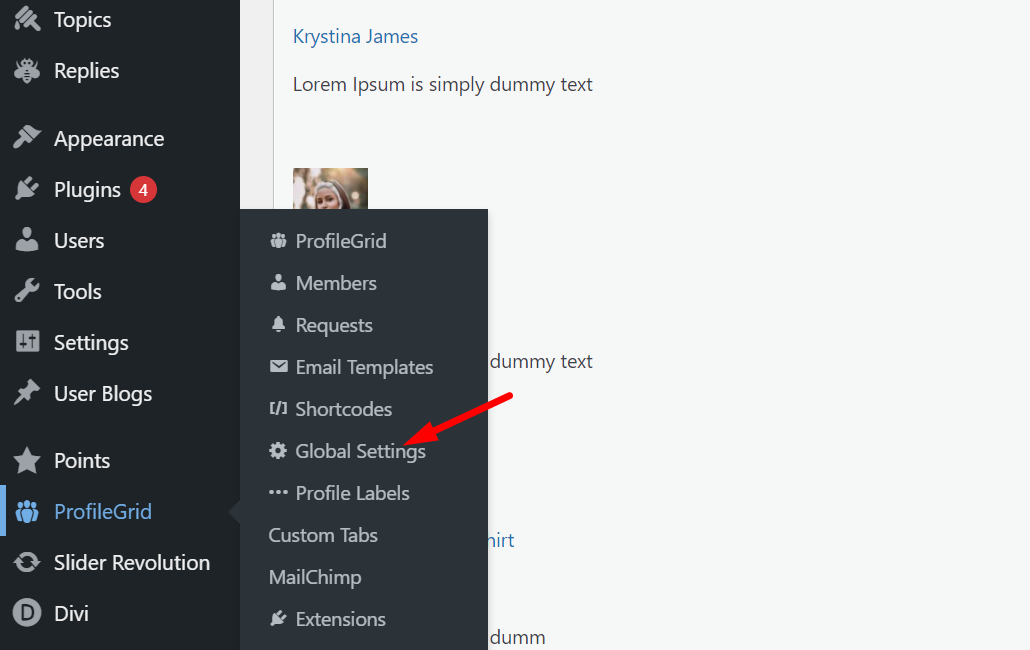The image size is (1030, 650).
Task: Click the Appearance paintbrush icon
Action: point(27,138)
